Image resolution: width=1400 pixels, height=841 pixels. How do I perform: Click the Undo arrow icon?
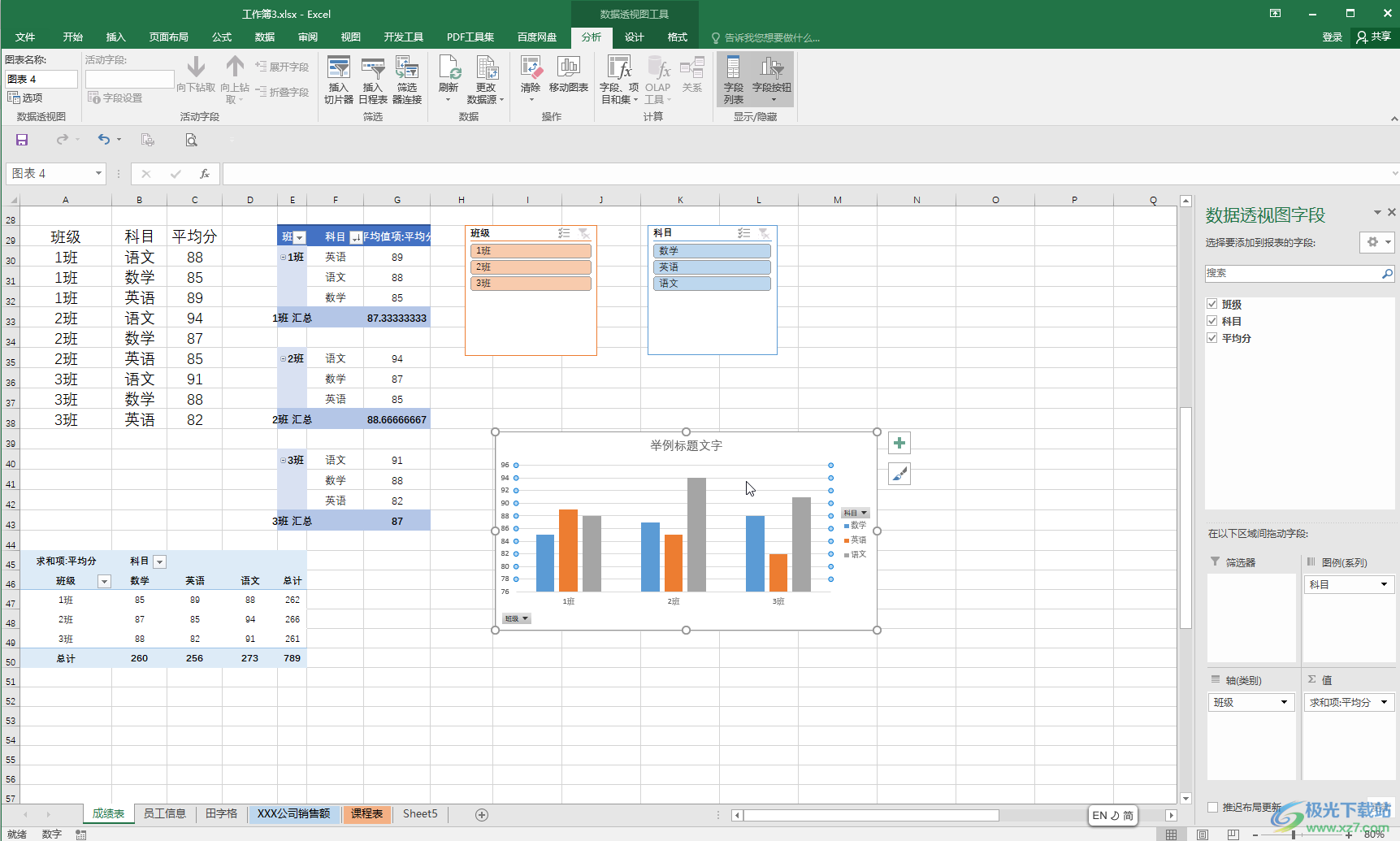[x=104, y=140]
